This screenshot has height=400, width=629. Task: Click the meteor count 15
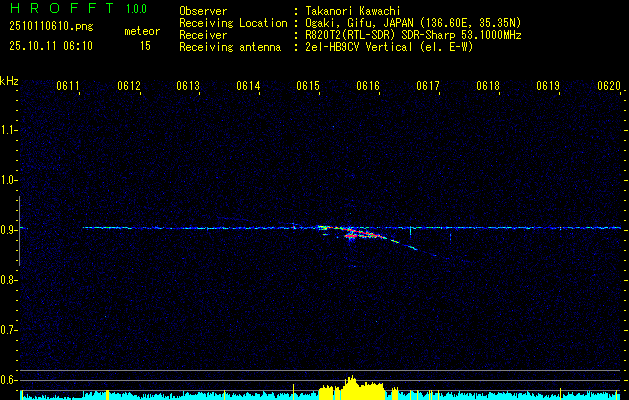pyautogui.click(x=145, y=46)
